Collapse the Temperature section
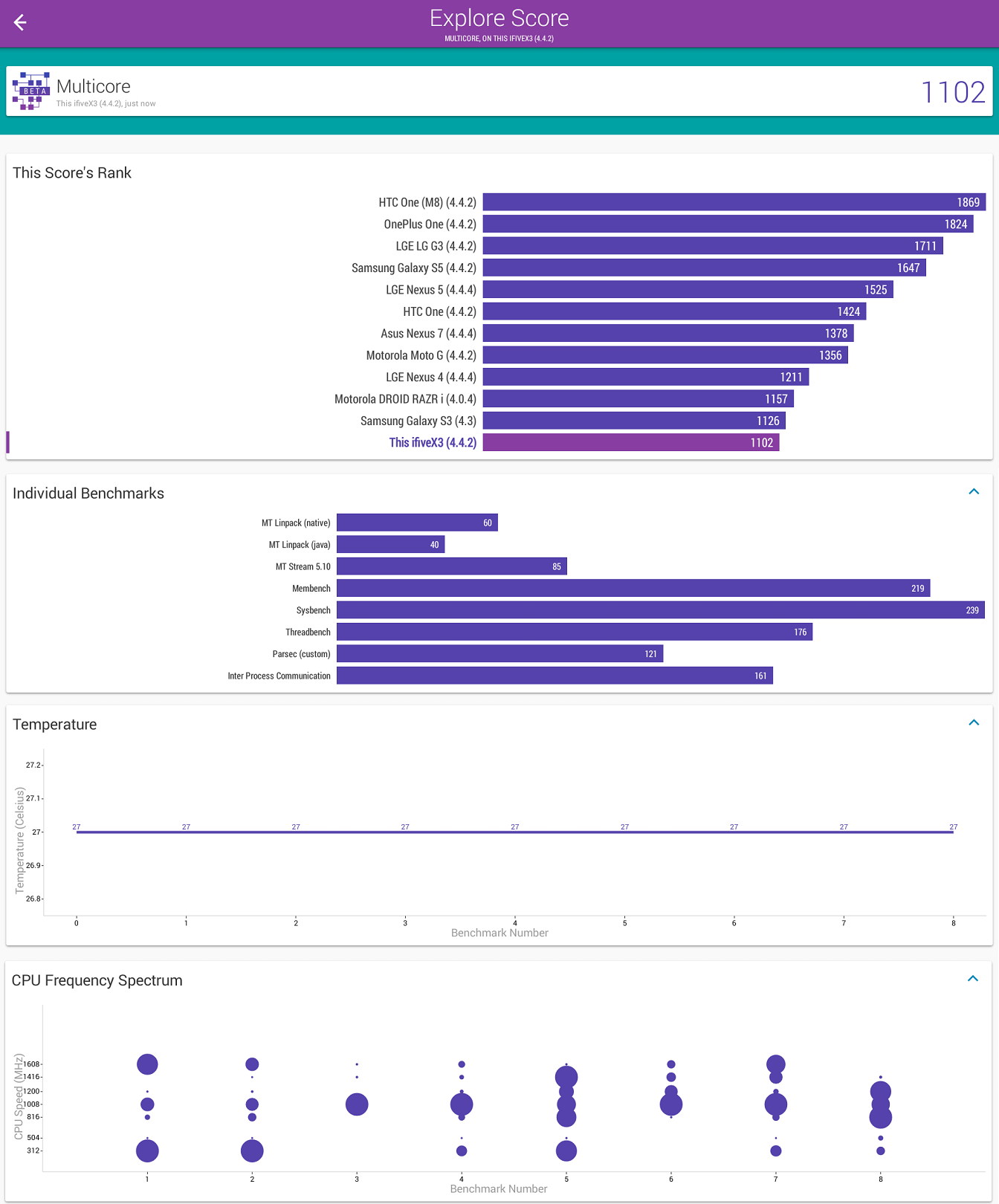The width and height of the screenshot is (999, 1204). point(974,723)
